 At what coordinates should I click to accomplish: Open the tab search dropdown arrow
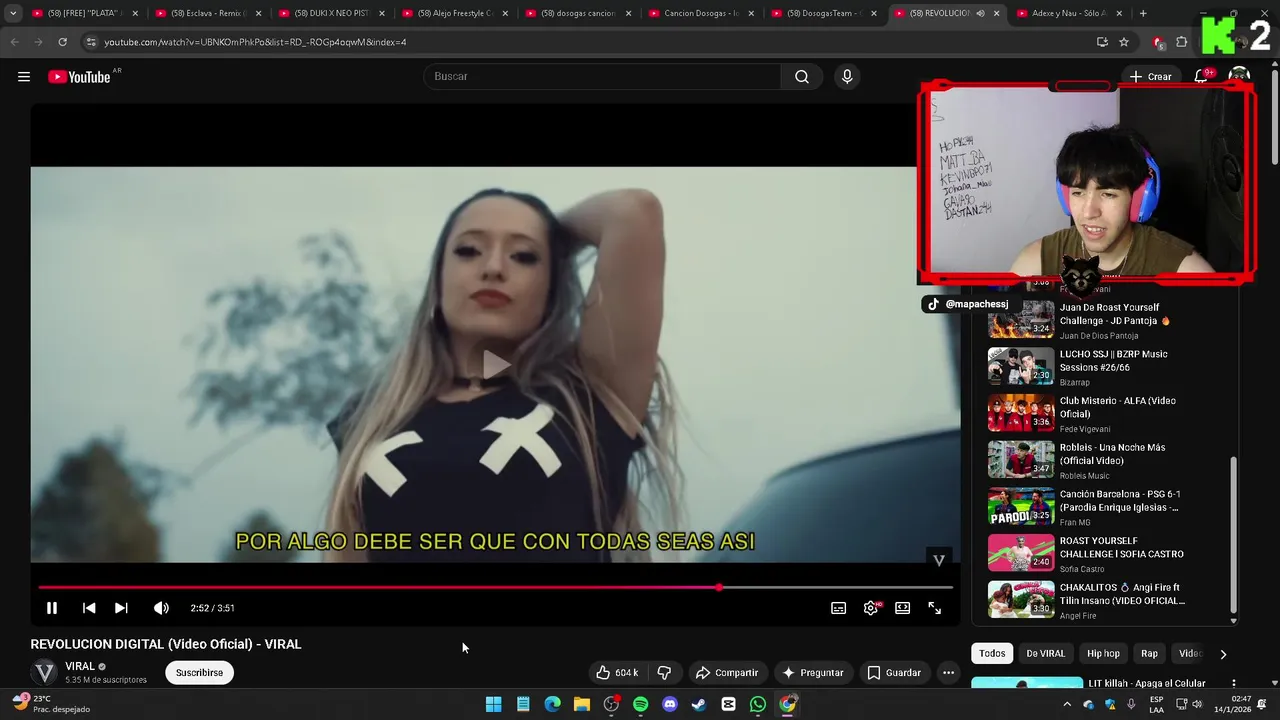coord(13,13)
